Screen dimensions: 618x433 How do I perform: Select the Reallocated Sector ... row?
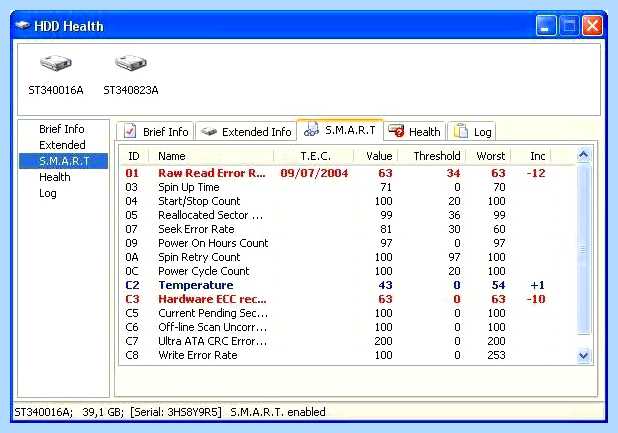347,215
